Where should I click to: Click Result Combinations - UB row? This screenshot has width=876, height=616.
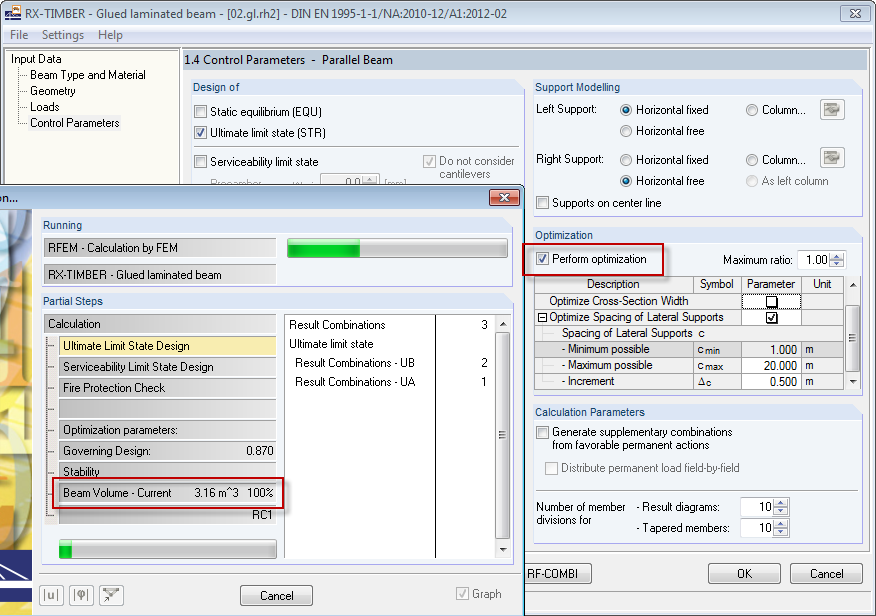point(389,363)
